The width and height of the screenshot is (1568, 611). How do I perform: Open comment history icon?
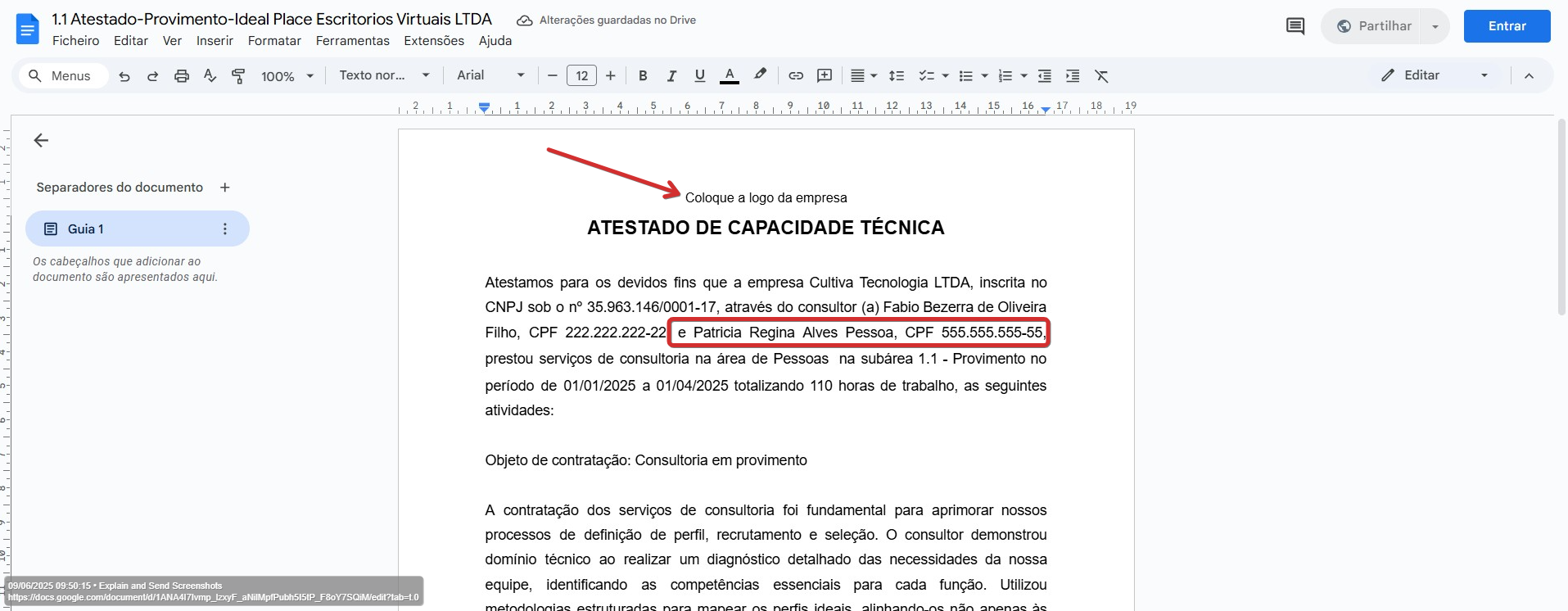pyautogui.click(x=1295, y=26)
